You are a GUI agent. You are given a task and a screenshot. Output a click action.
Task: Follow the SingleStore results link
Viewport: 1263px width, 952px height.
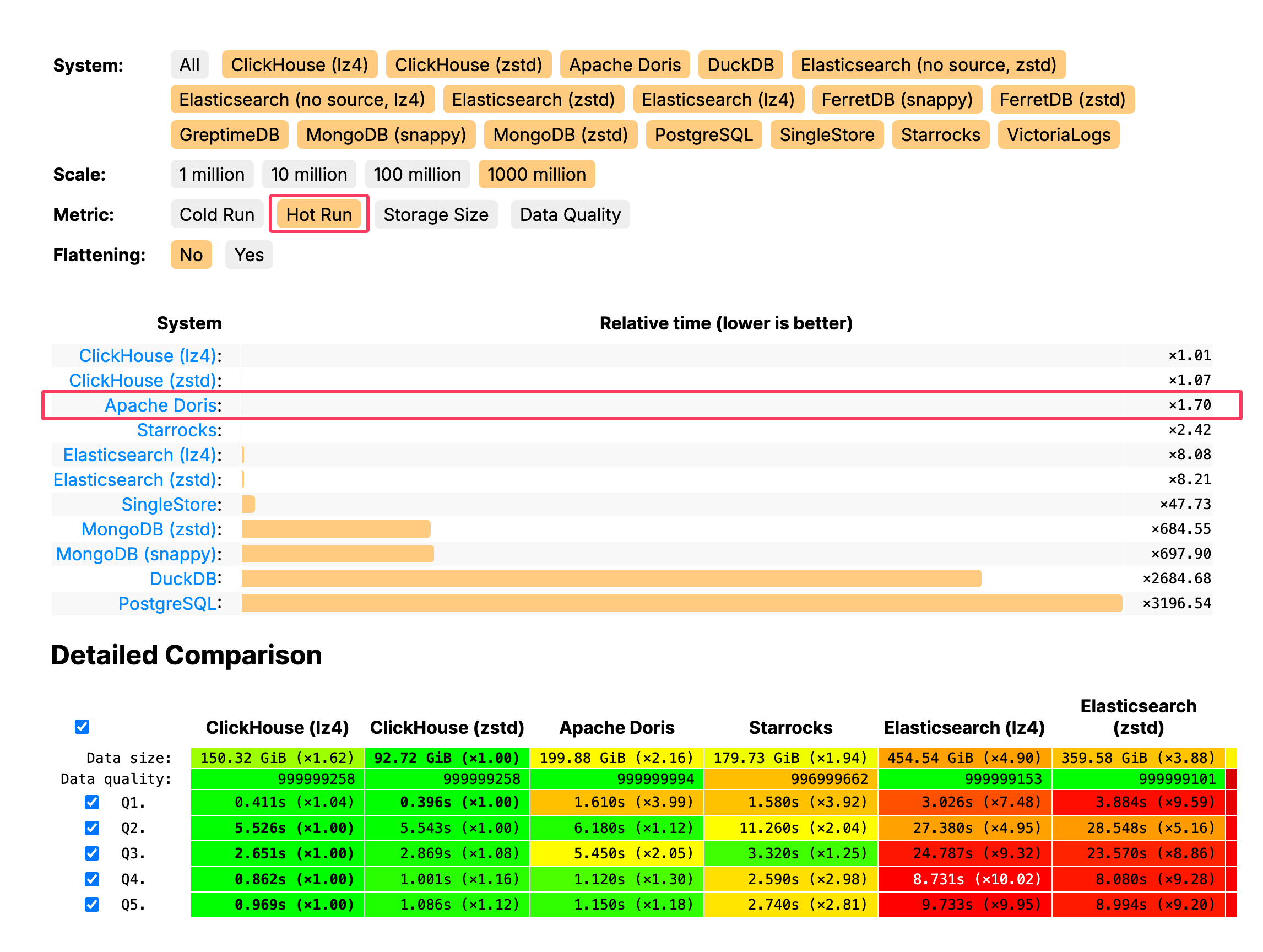(x=170, y=504)
